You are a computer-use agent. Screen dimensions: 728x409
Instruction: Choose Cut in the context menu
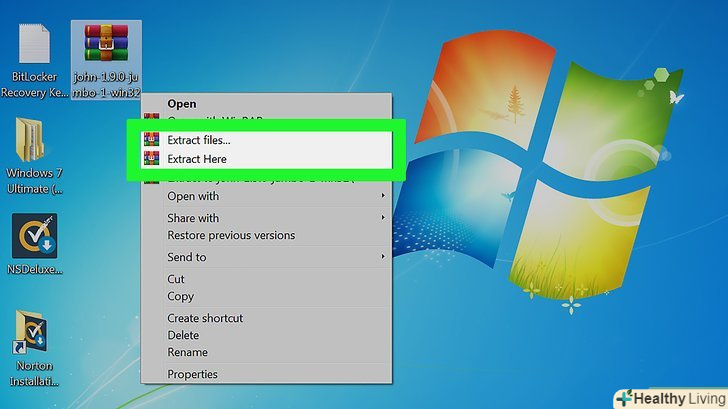click(266, 279)
